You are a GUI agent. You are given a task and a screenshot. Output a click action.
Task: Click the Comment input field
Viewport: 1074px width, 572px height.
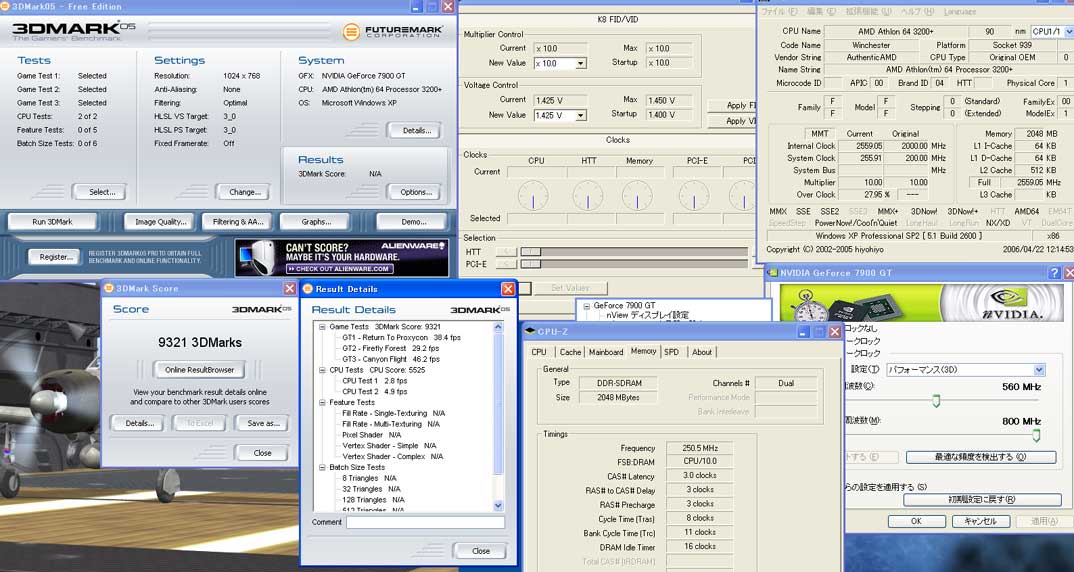coord(425,522)
